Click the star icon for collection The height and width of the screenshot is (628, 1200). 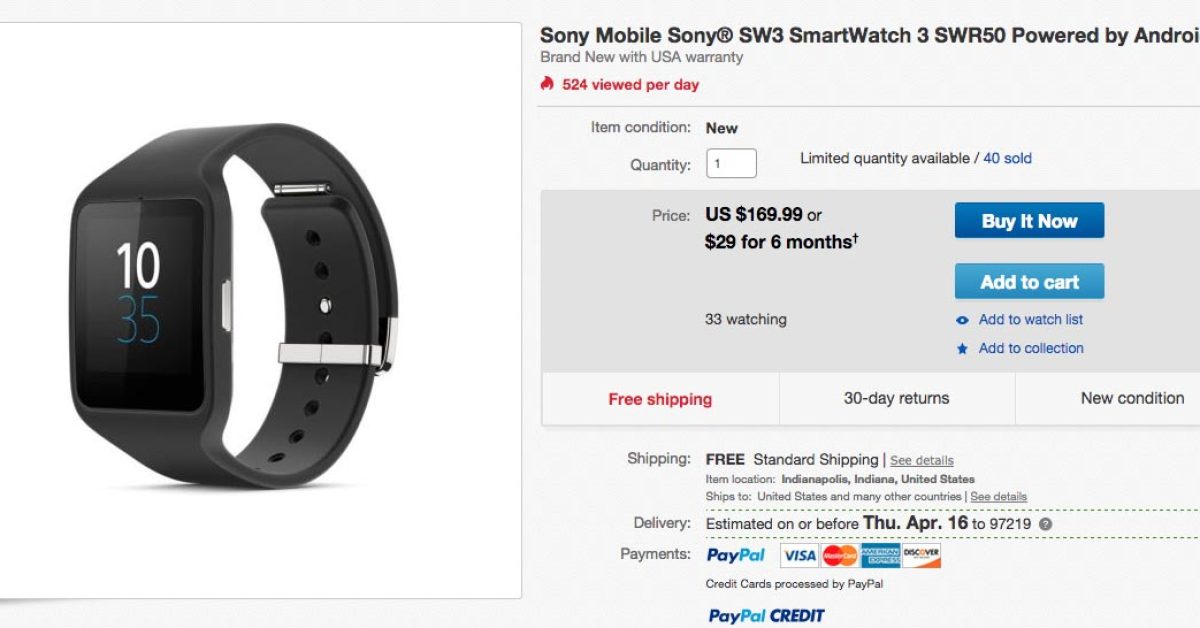(962, 349)
